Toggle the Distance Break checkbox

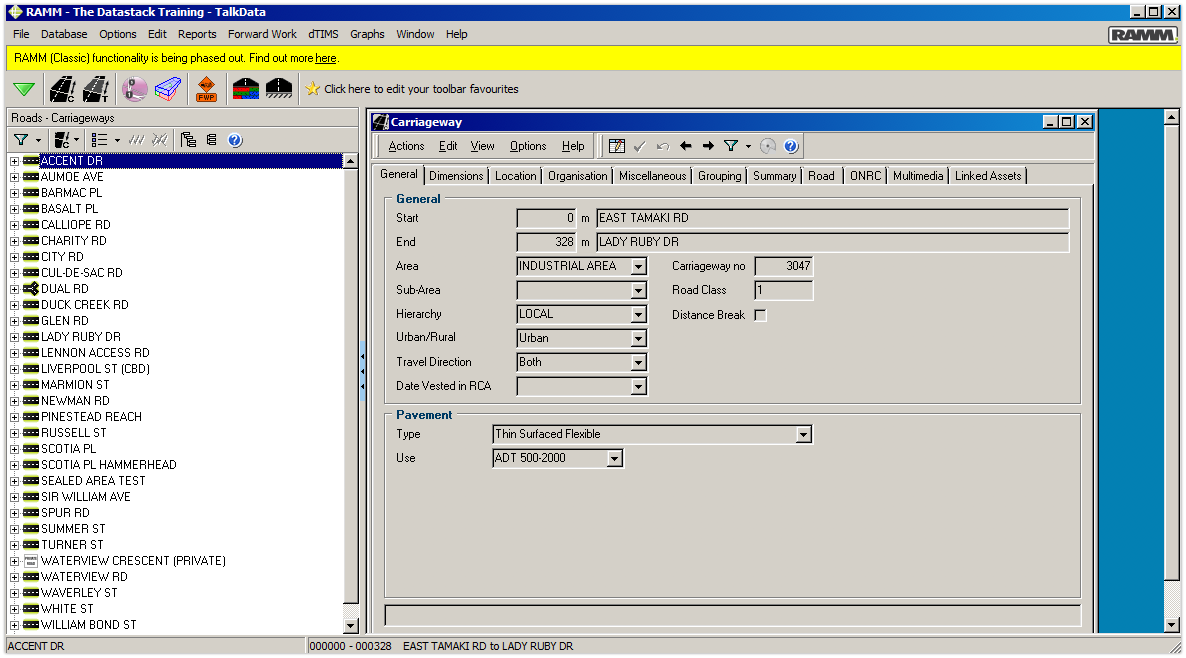point(760,314)
